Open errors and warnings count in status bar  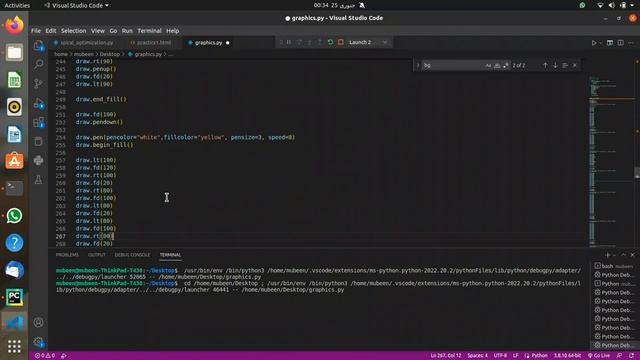point(45,356)
